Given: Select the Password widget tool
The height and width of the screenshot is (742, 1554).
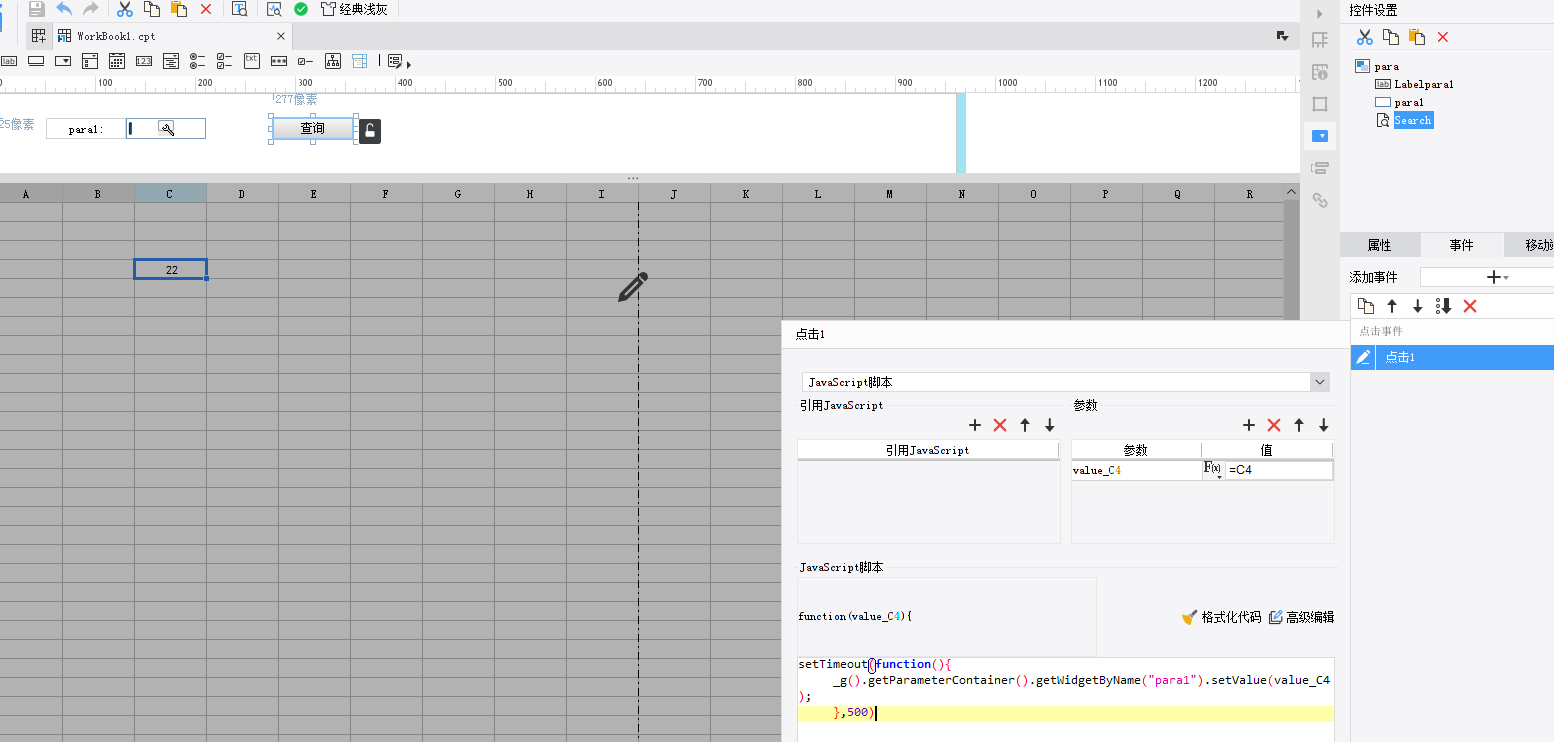Looking at the screenshot, I should tap(279, 61).
